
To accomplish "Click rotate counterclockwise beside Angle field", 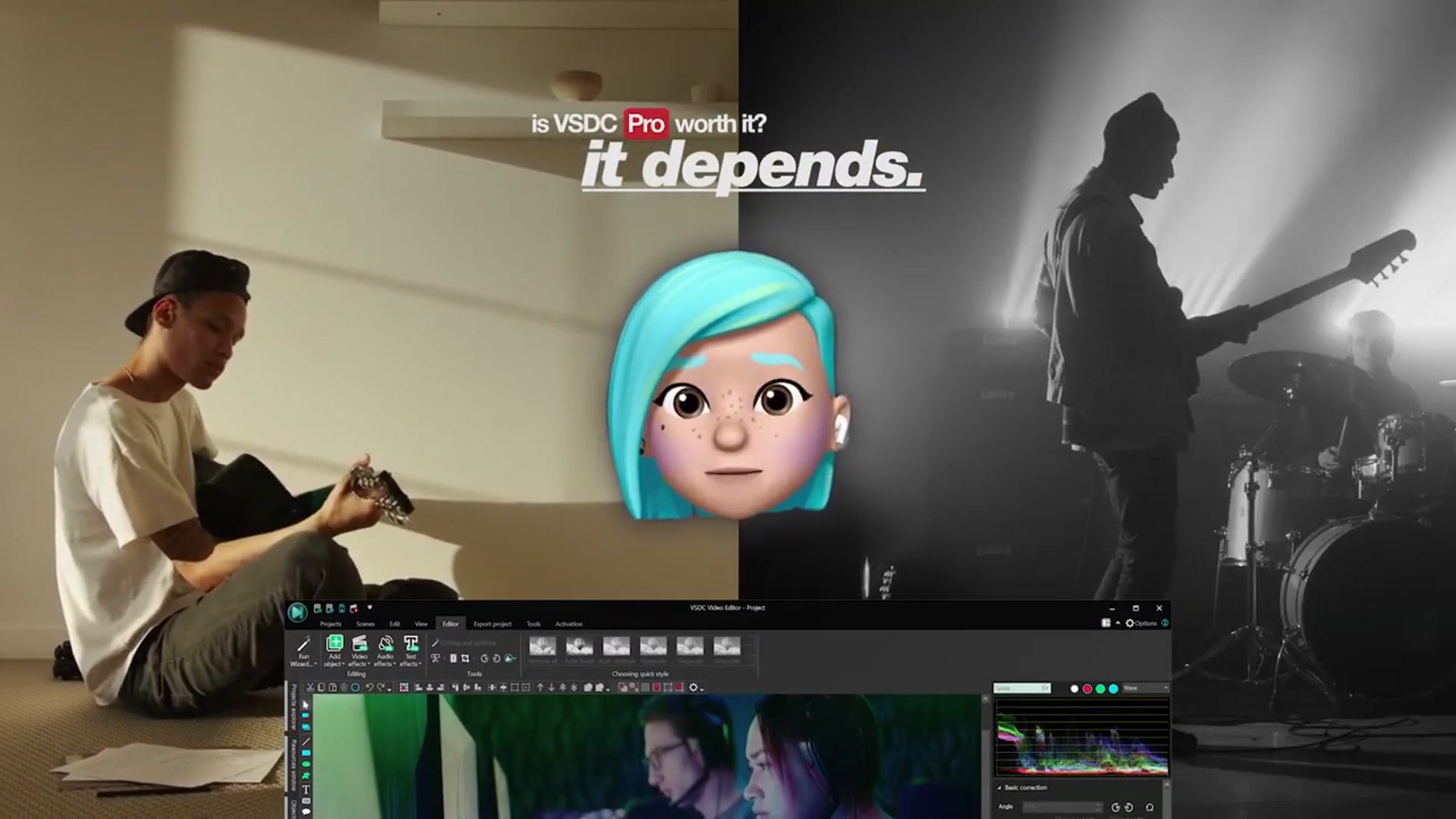I will click(1116, 807).
